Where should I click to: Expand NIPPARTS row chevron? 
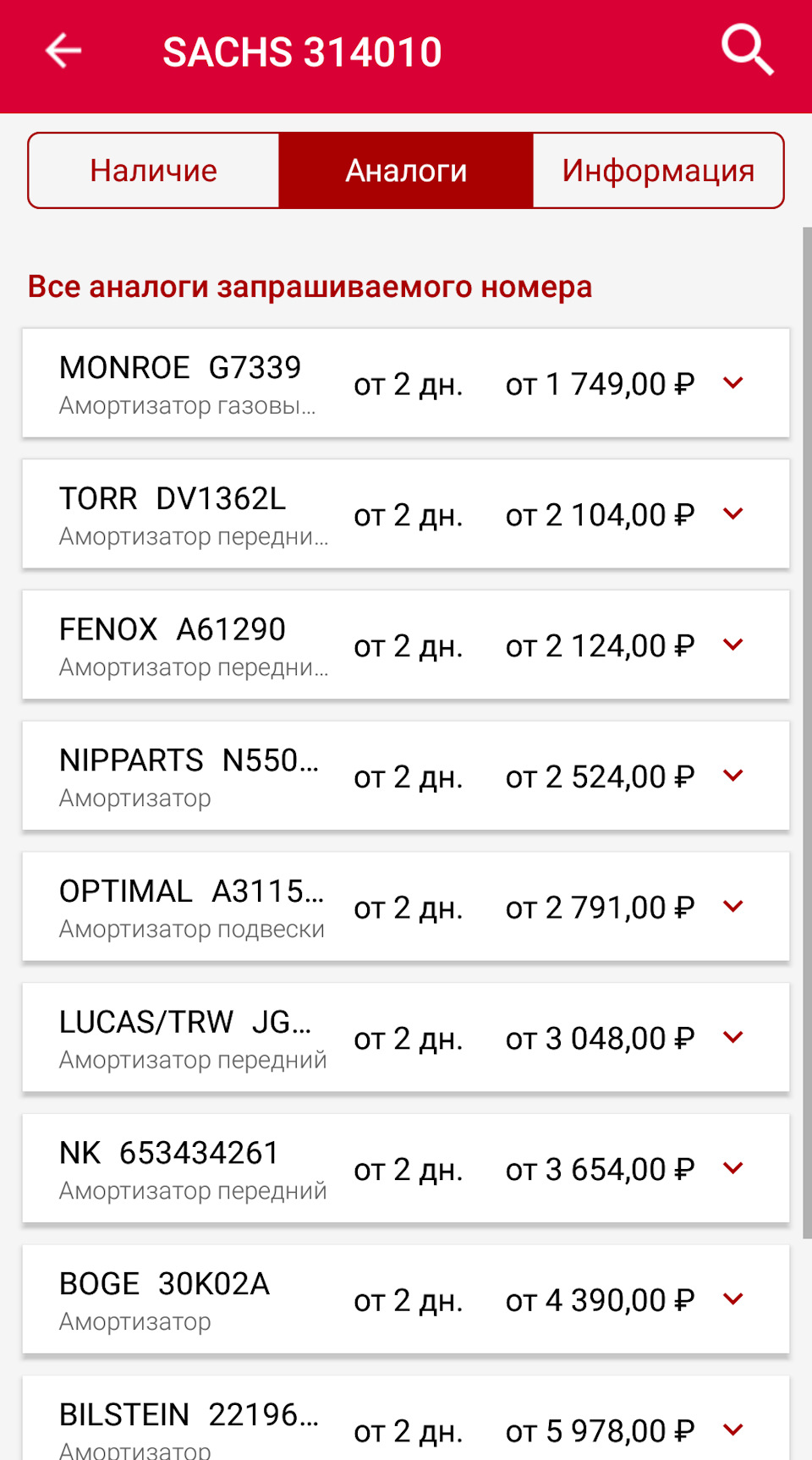click(733, 776)
